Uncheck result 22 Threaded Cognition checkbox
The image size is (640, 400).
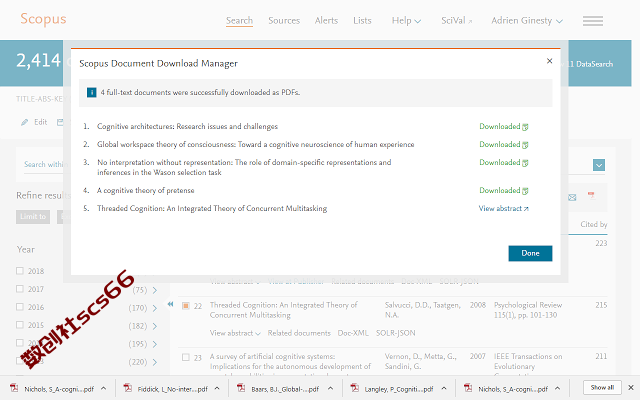pos(186,306)
